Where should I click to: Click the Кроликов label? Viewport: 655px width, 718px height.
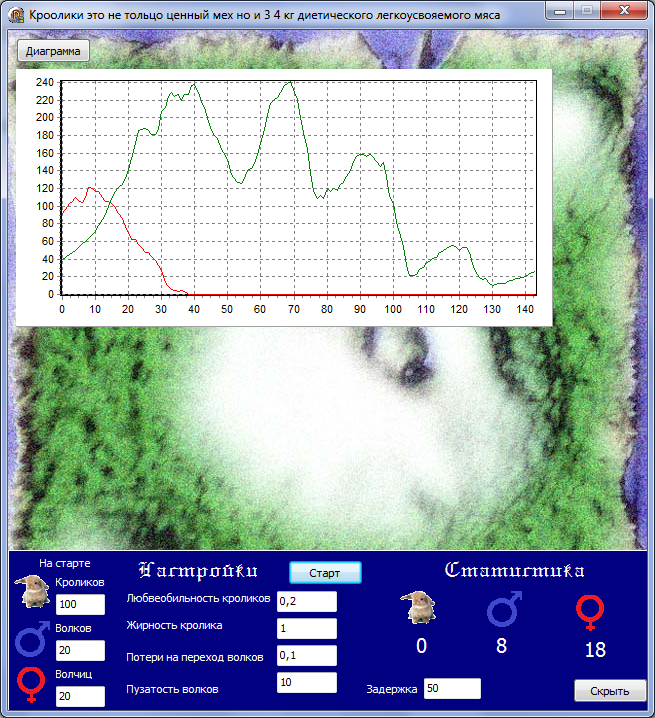pos(80,582)
